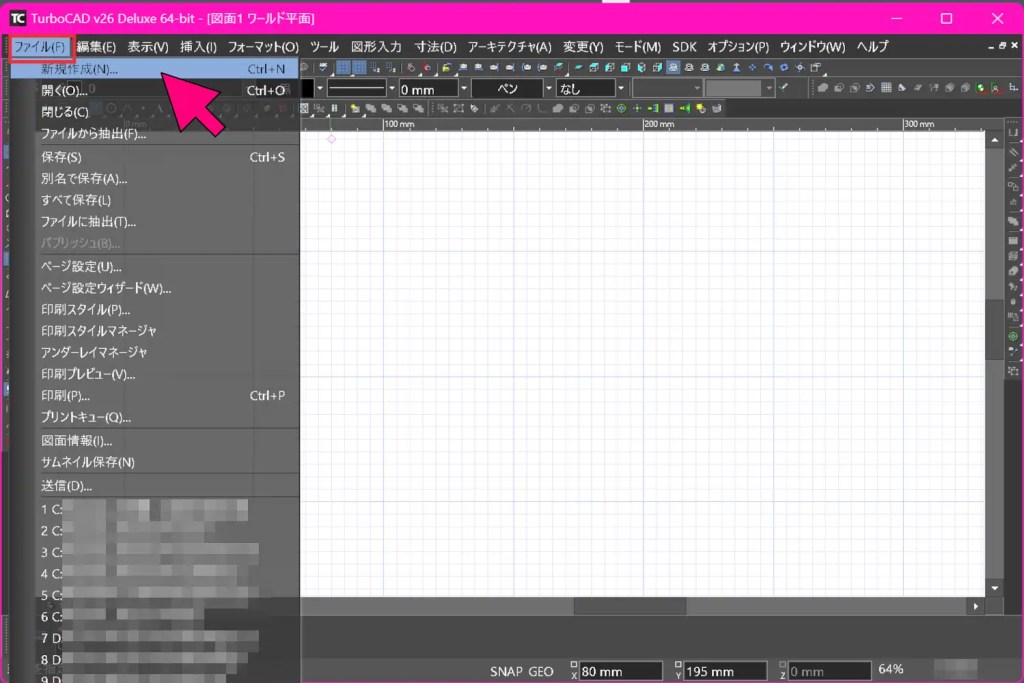Open the 編集(E) menu
Image resolution: width=1024 pixels, height=683 pixels.
click(x=96, y=46)
